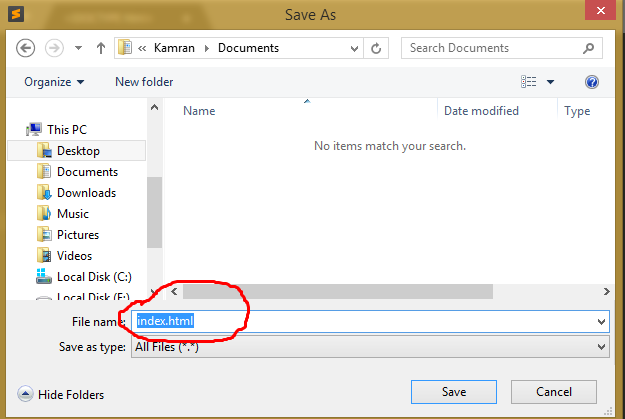Select Local Disk (C:) drive
Screen dimensions: 625x419
[x=93, y=277]
